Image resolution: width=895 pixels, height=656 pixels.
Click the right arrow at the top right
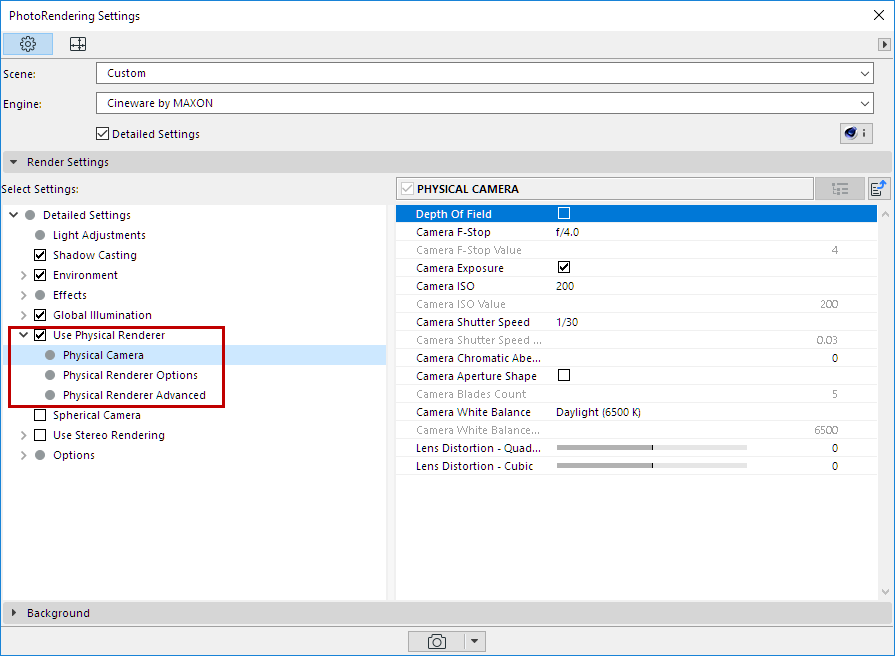[884, 44]
